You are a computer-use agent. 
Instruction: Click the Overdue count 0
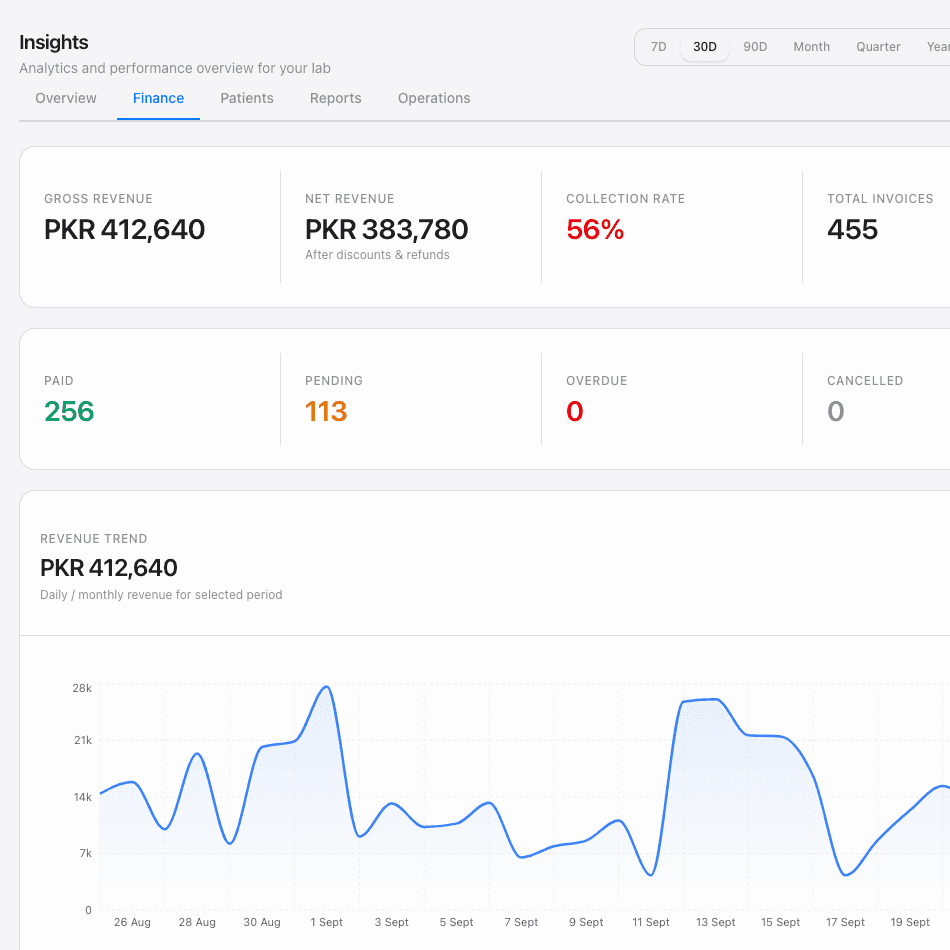(x=574, y=411)
